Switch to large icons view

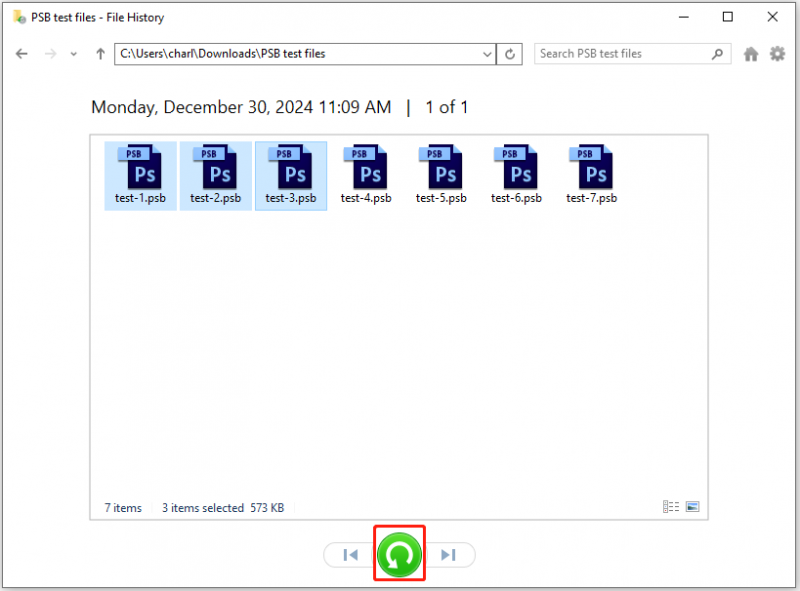692,506
